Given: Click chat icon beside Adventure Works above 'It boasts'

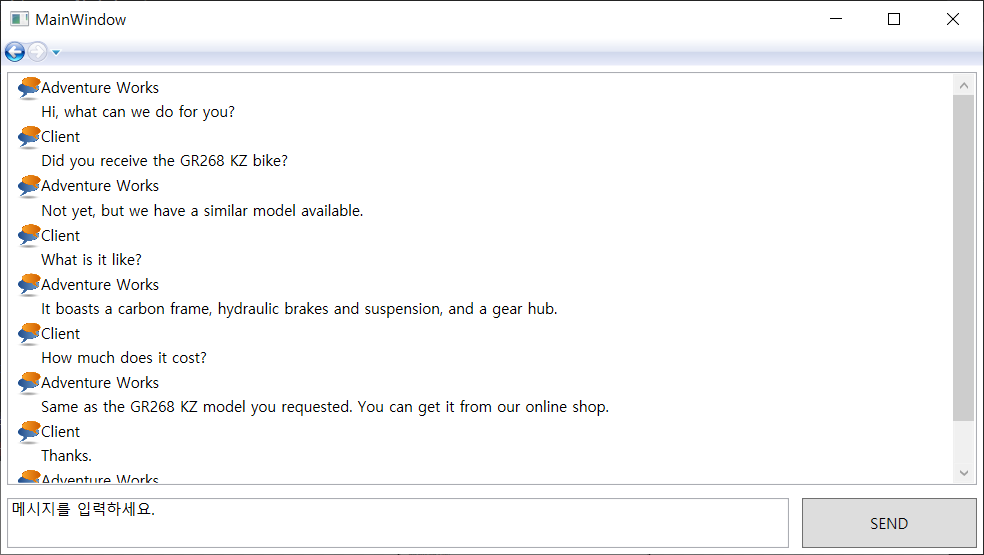Looking at the screenshot, I should tap(29, 284).
